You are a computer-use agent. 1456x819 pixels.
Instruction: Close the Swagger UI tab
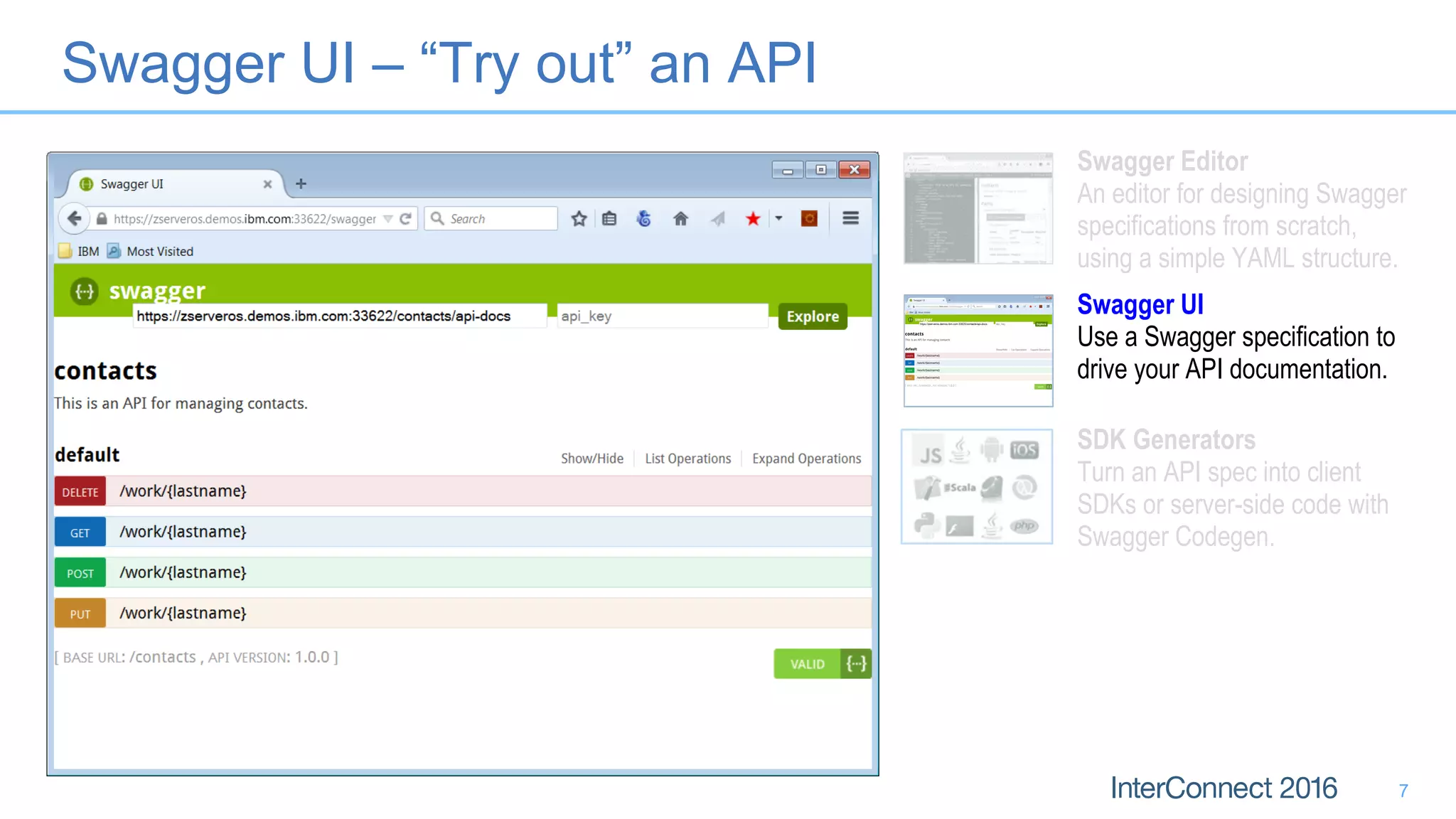267,184
